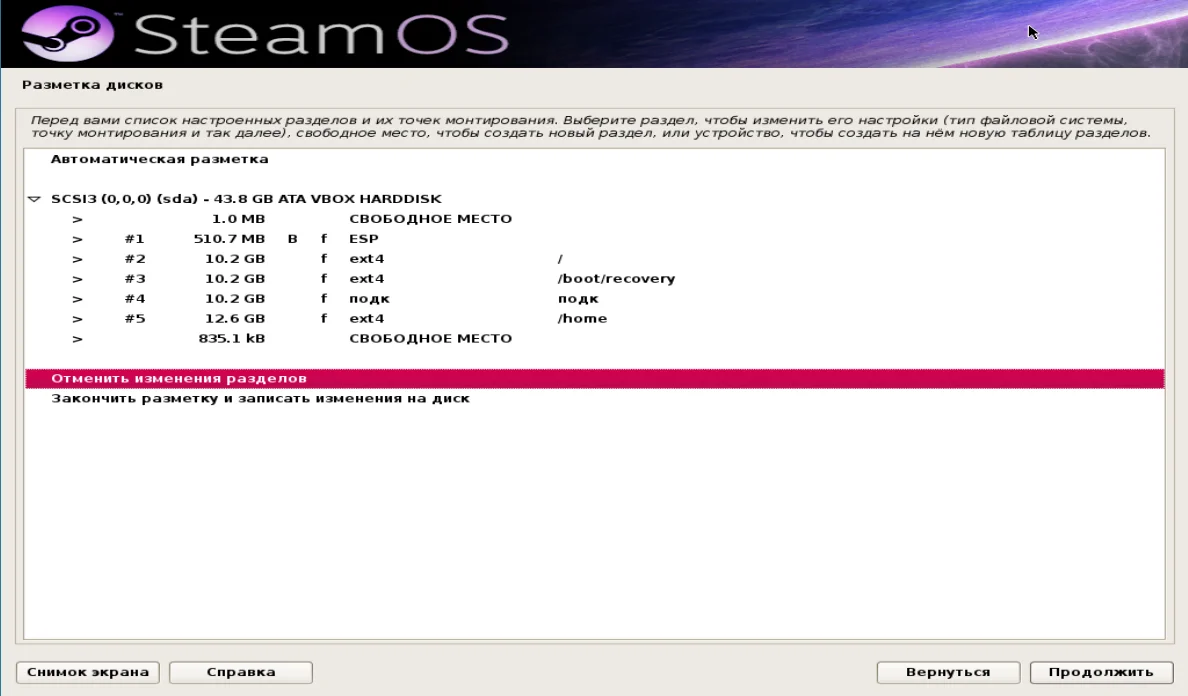Click the arrow marker of partition #3
Viewport: 1188px width, 696px height.
(x=77, y=279)
